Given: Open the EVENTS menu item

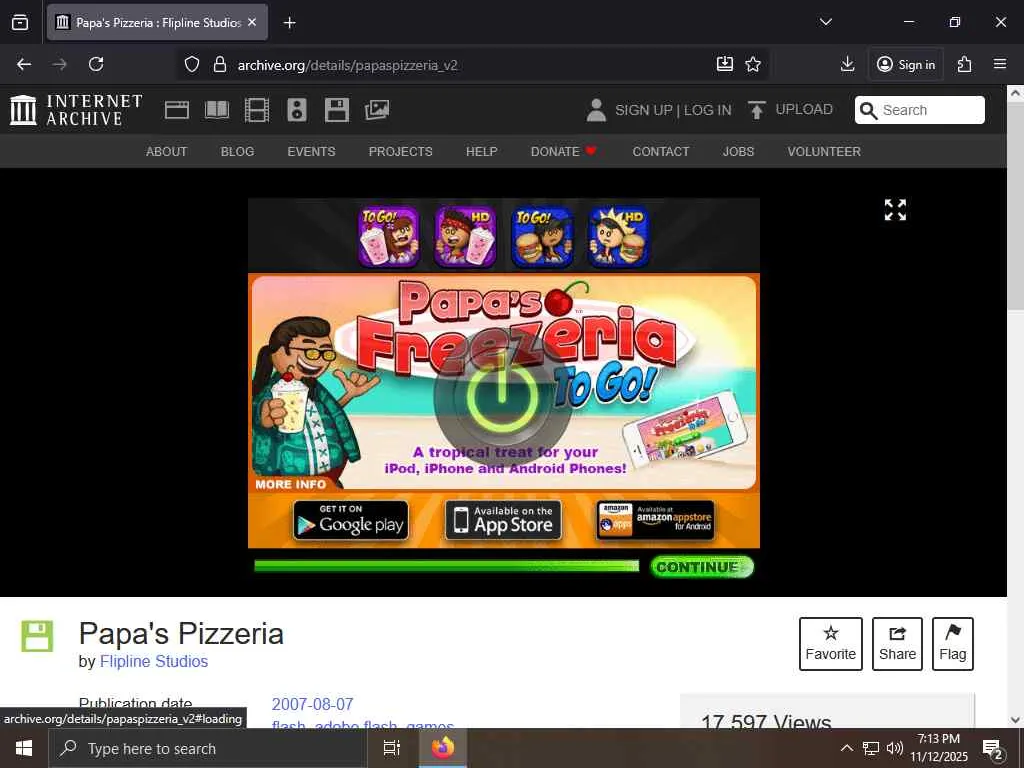Looking at the screenshot, I should pos(312,152).
